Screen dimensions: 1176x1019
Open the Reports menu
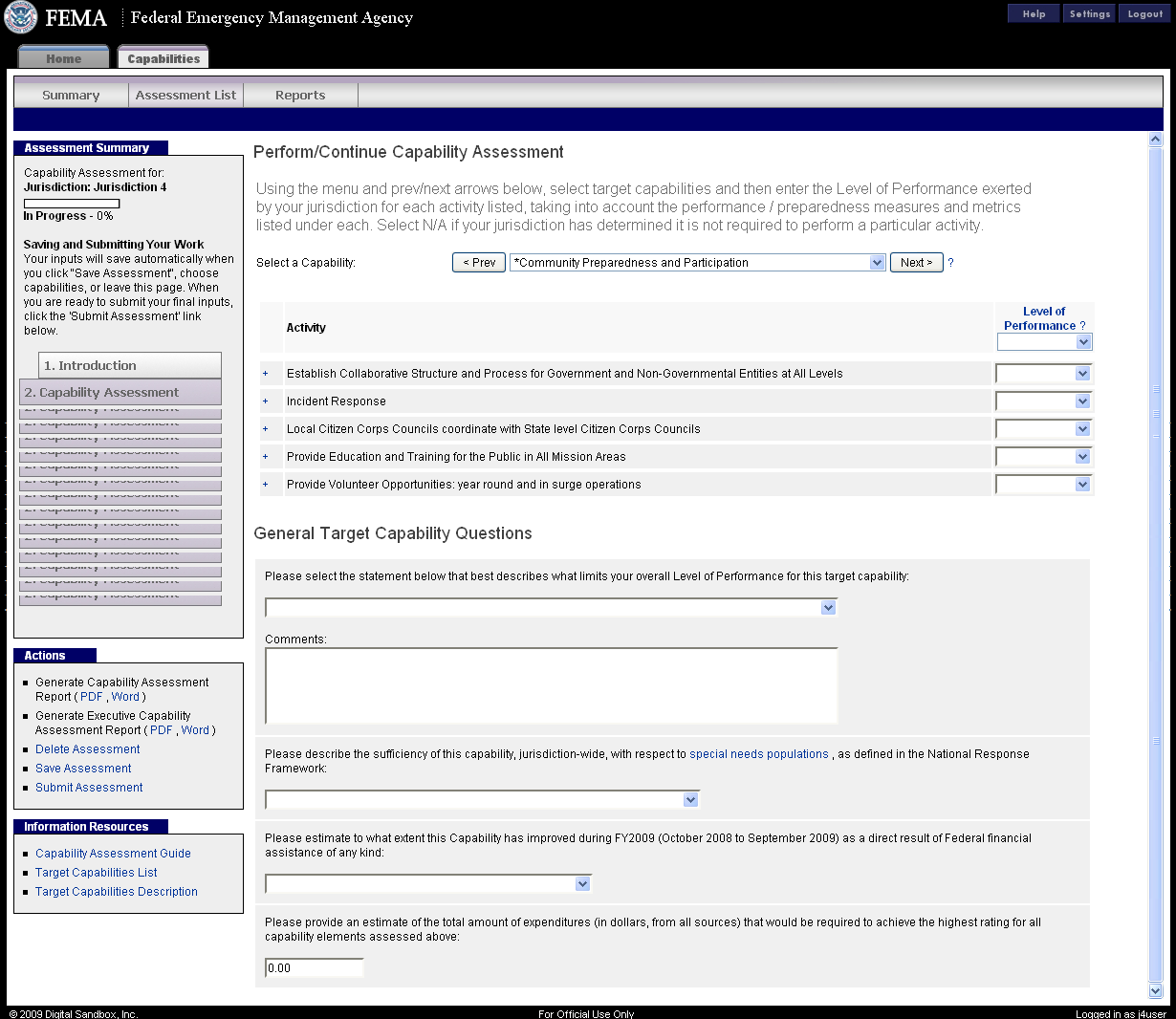click(x=300, y=96)
